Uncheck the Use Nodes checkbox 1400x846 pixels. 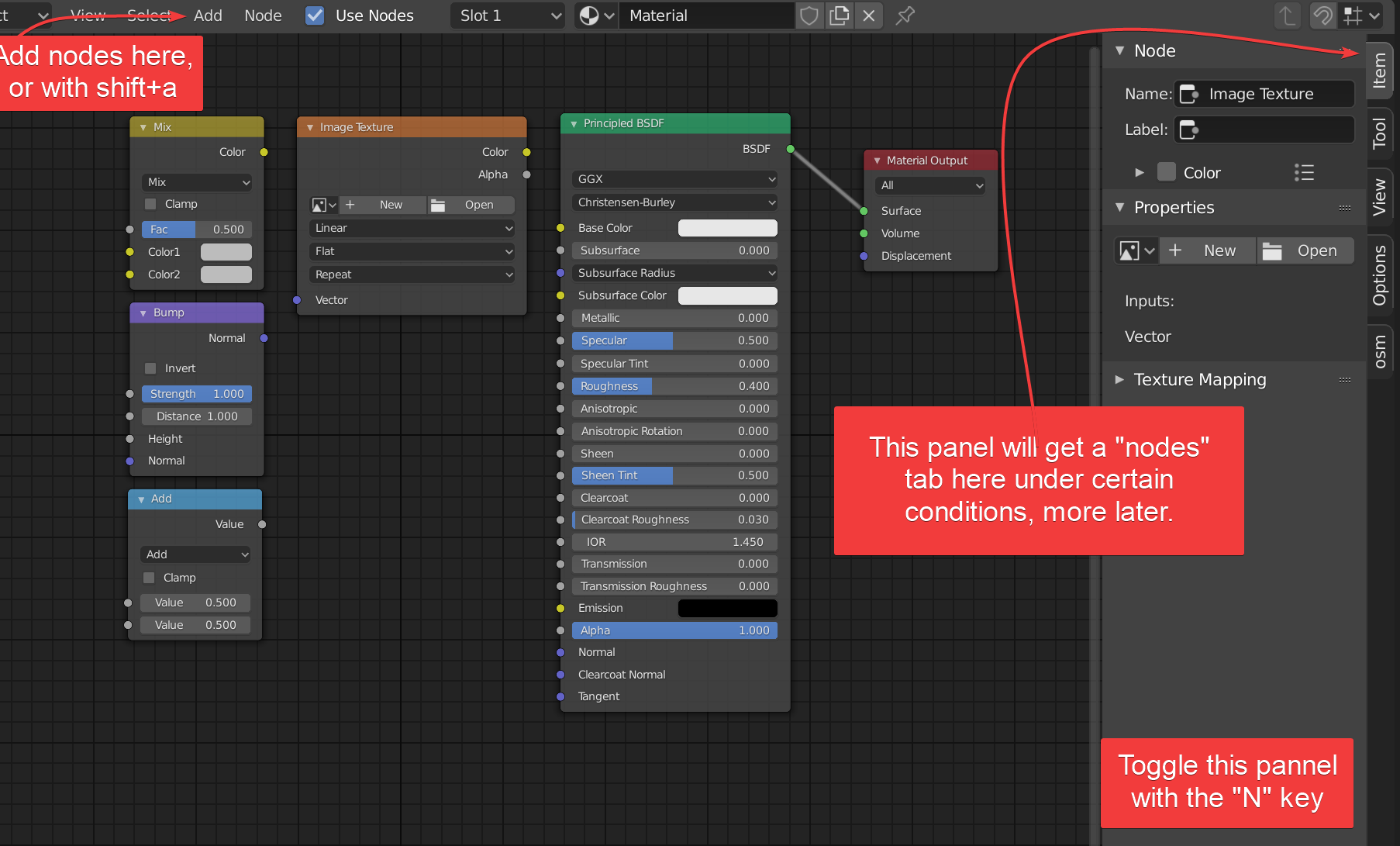(315, 16)
